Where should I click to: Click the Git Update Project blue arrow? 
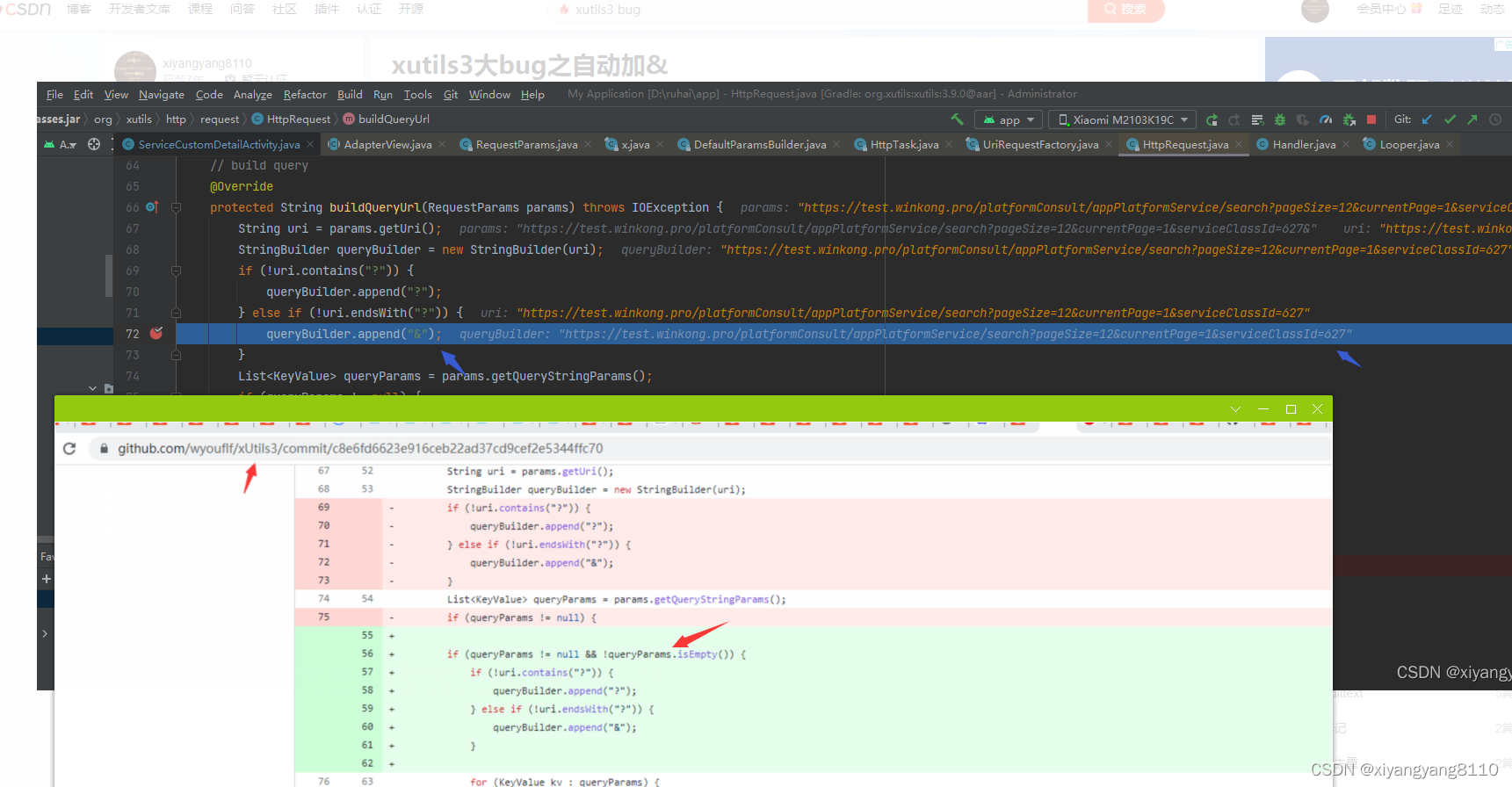(1427, 119)
